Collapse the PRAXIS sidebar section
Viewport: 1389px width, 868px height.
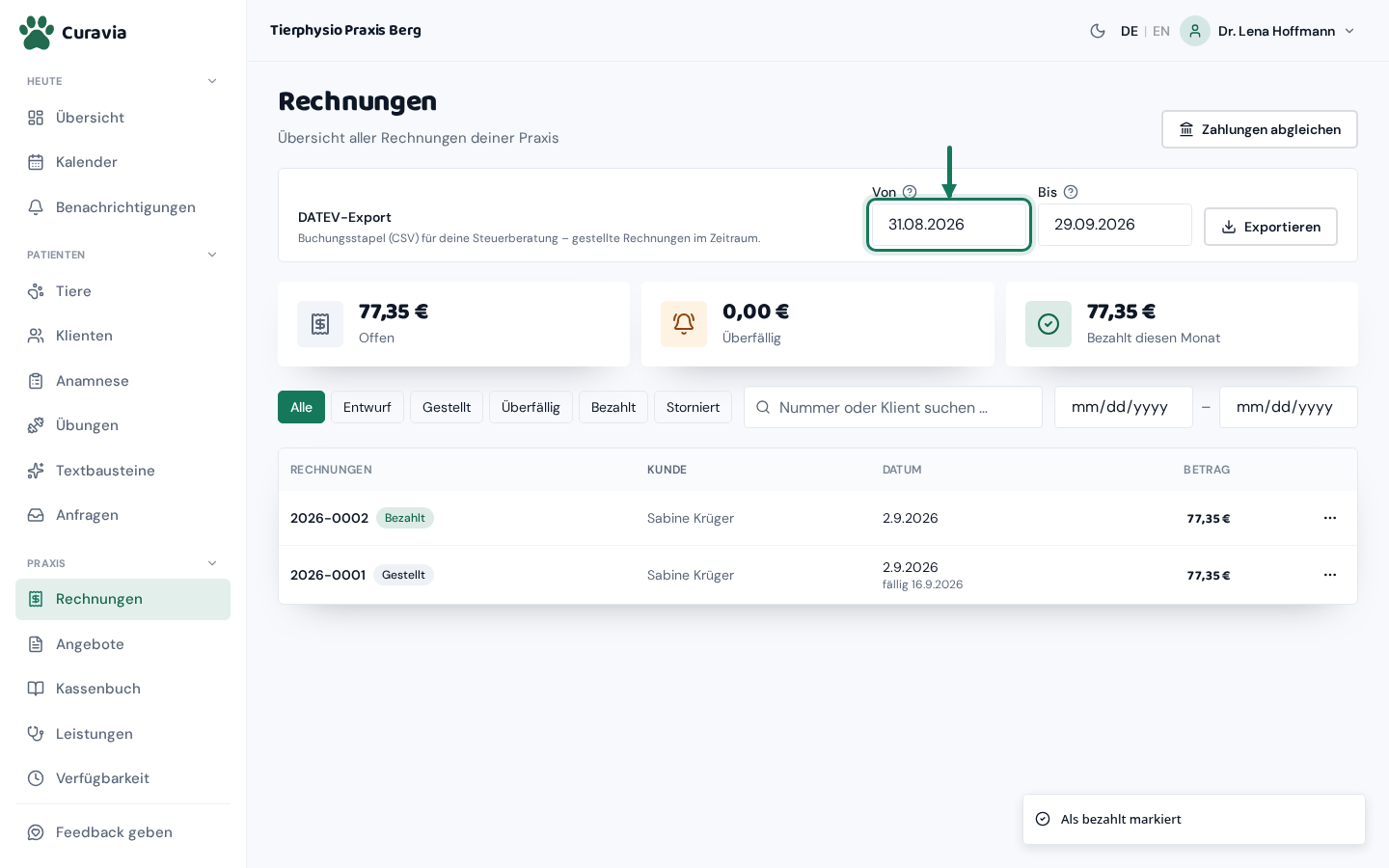tap(212, 563)
